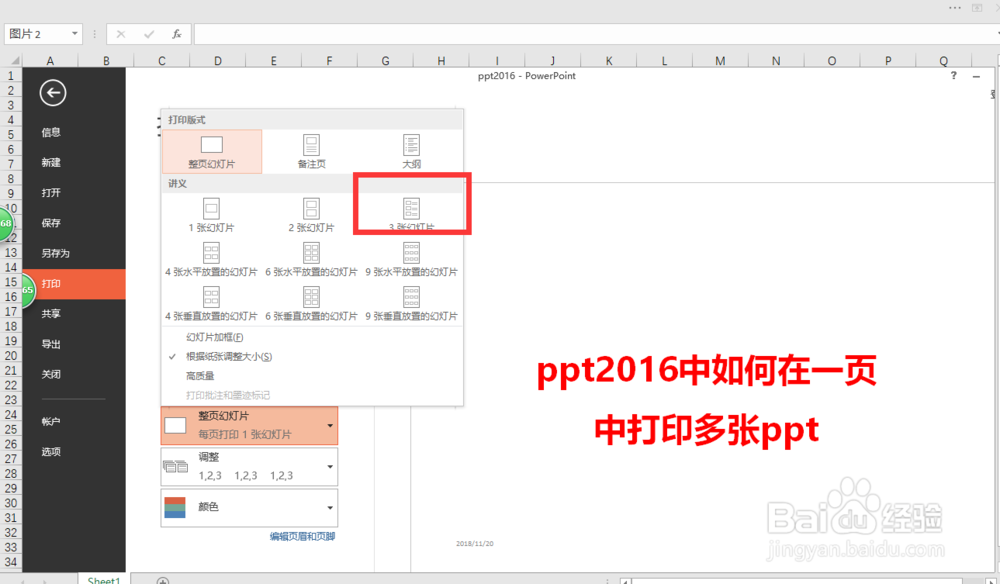The width and height of the screenshot is (1000, 584).
Task: Pick 9 张水平放置的幻灯片 handout
Action: 411,259
